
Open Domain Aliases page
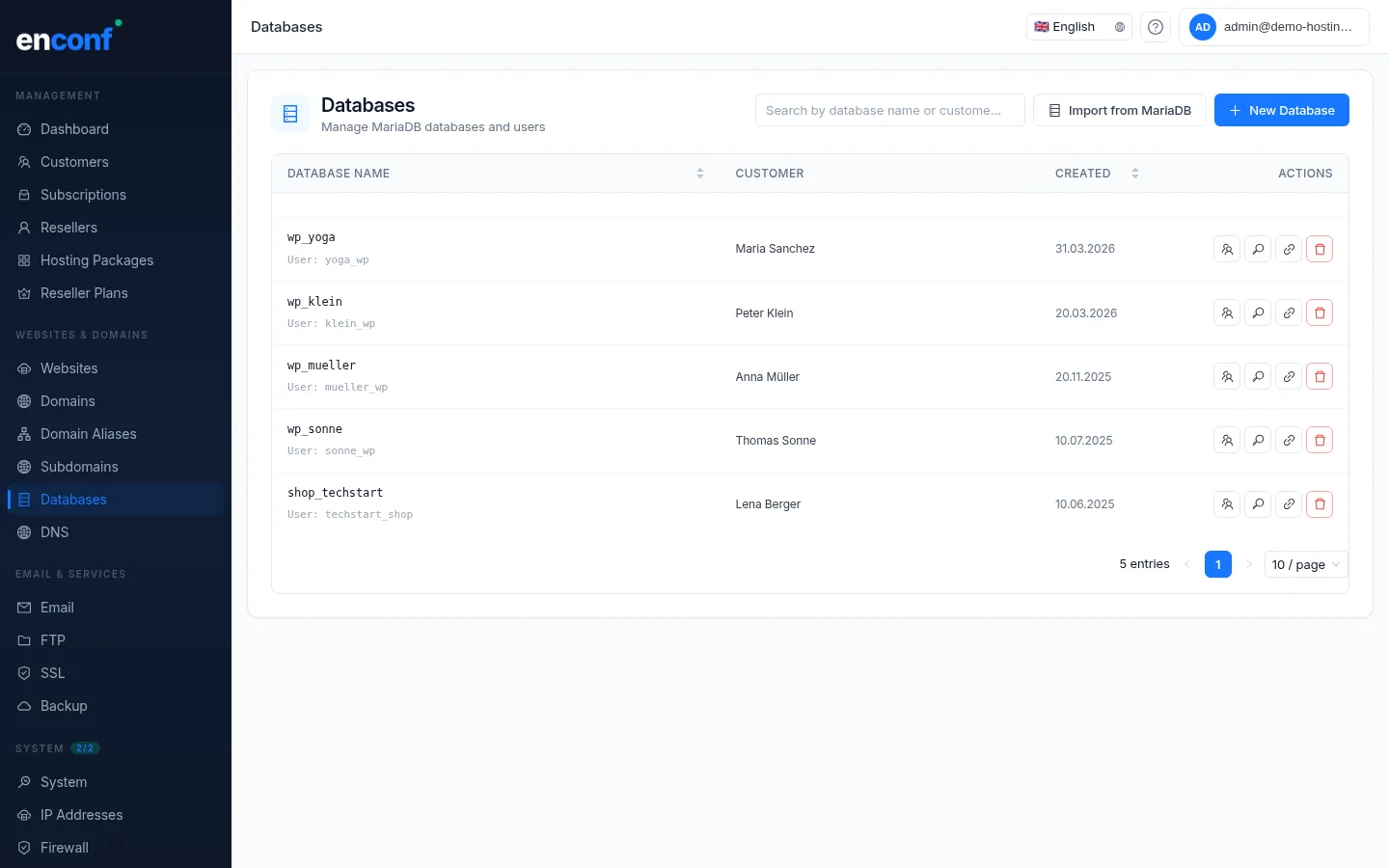pyautogui.click(x=116, y=434)
